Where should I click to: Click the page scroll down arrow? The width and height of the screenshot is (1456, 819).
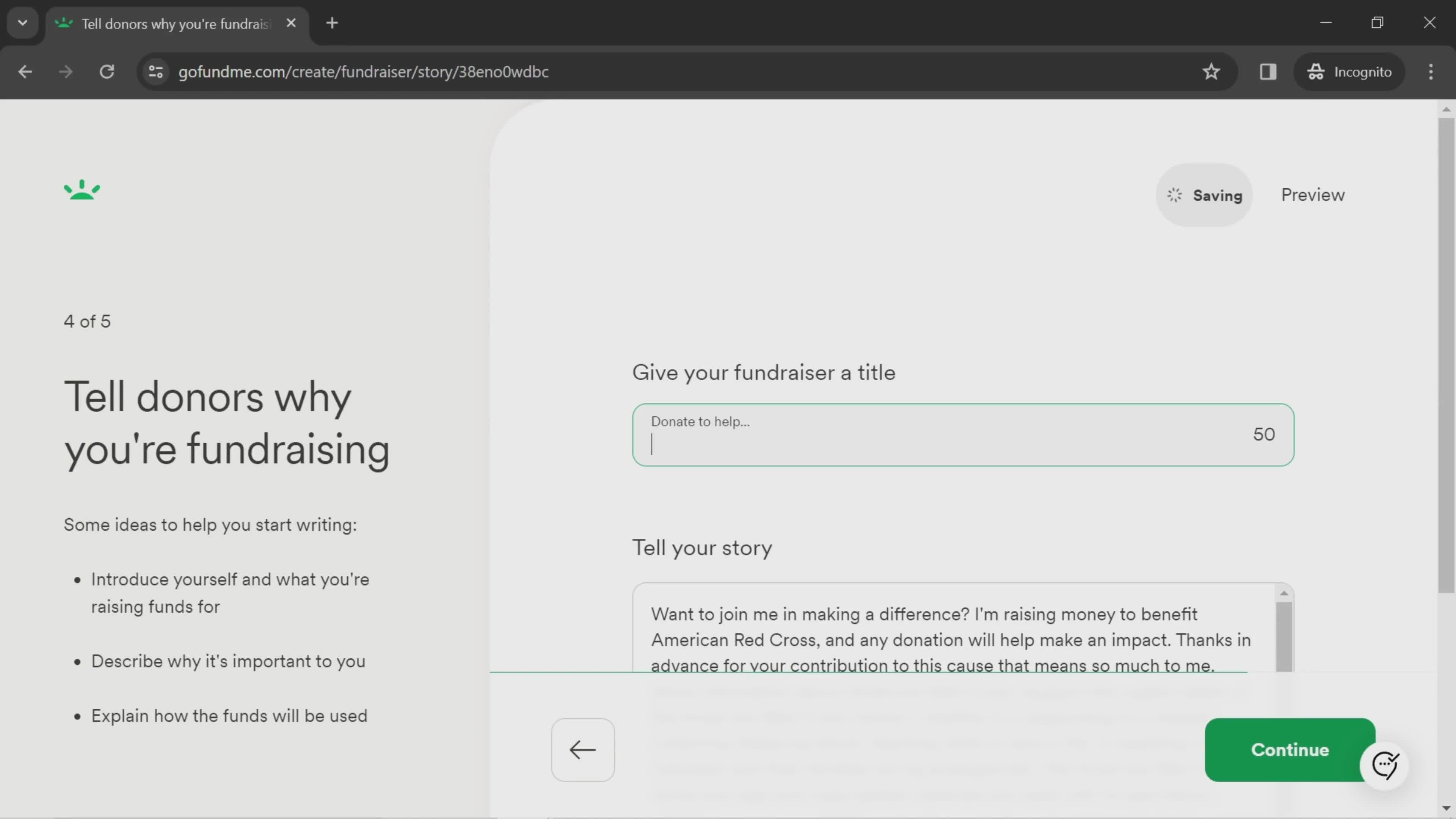1446,809
